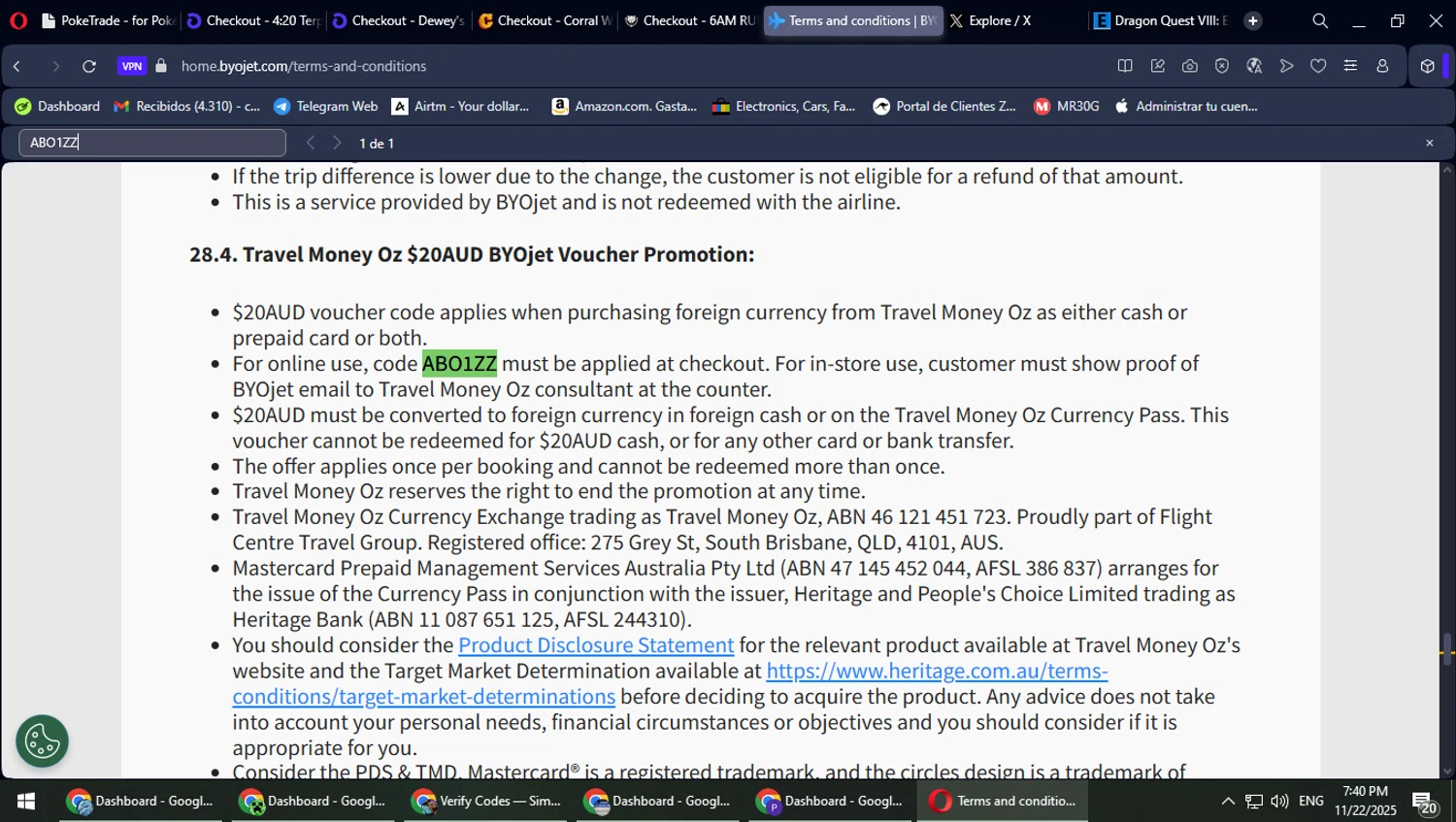Open network status tray icon
1456x822 pixels.
tap(1254, 801)
